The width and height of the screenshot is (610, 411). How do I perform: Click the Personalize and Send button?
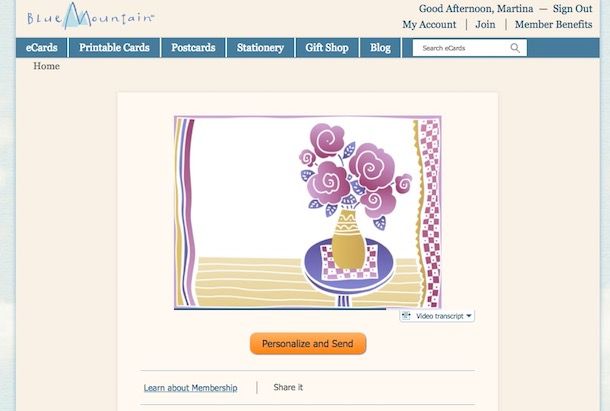point(308,344)
